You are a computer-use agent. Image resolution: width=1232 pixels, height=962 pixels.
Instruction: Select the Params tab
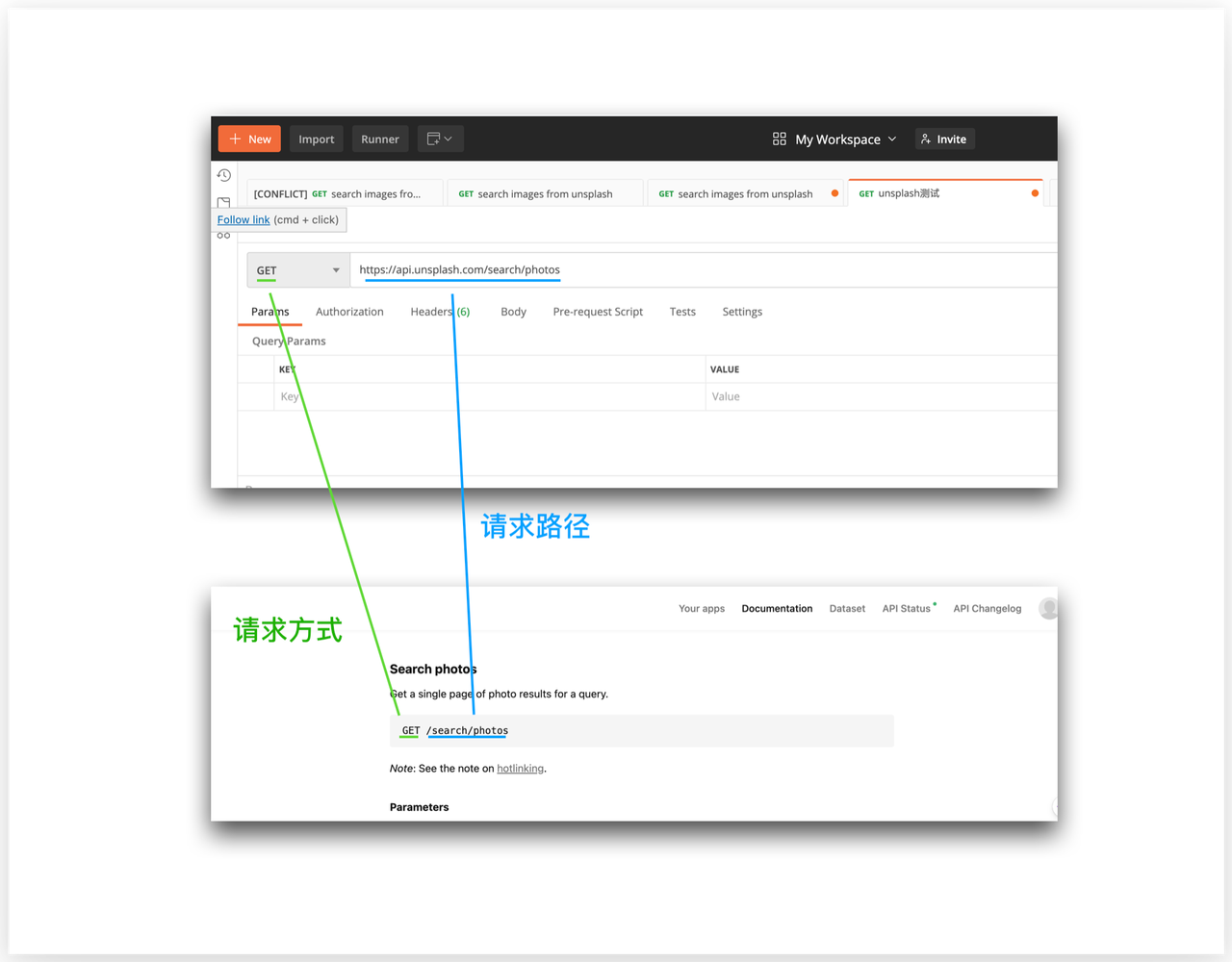(x=269, y=312)
